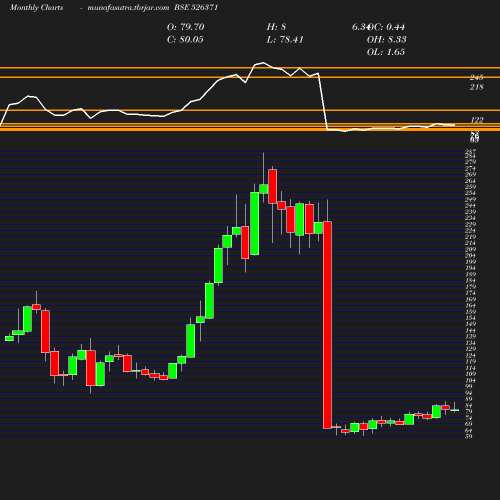Click the 'munafasutra.tbrjar.com' source label
Screen dimensions: 500x500
[x=128, y=7]
